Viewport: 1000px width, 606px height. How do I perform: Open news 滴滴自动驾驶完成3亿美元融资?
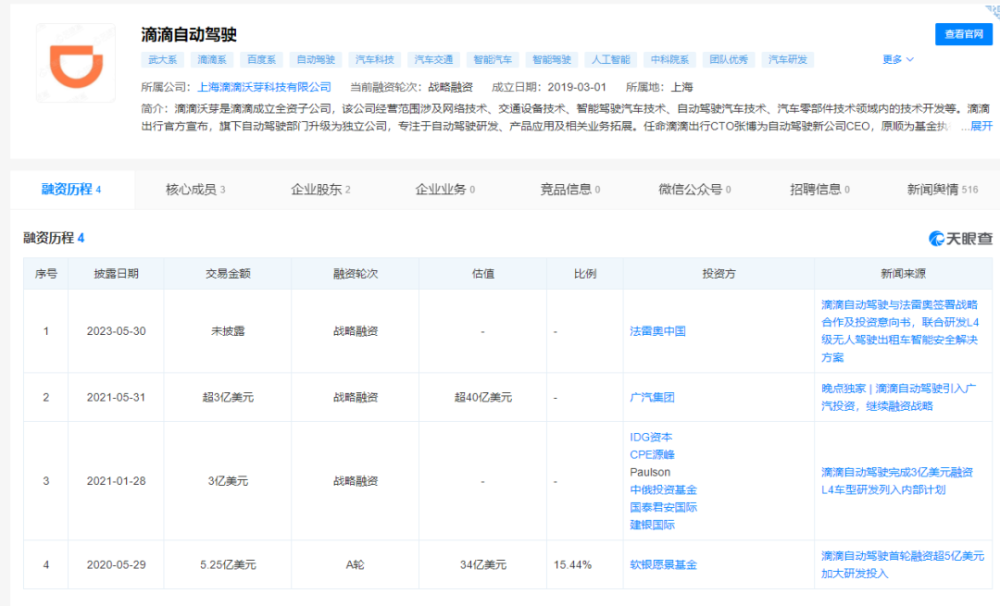coord(897,481)
